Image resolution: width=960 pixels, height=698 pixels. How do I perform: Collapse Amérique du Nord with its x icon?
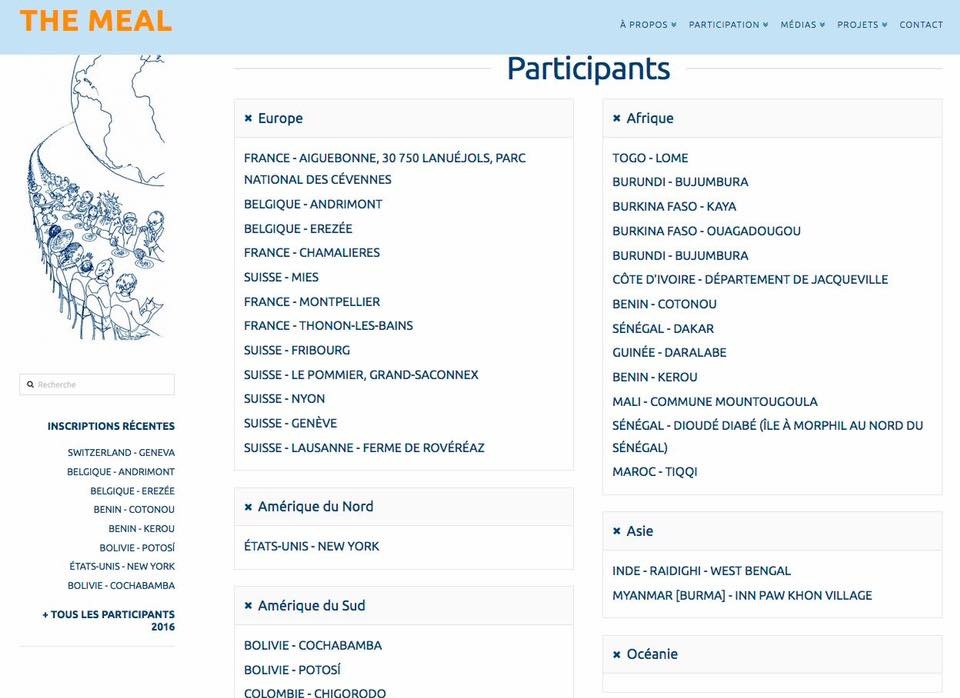(x=248, y=507)
